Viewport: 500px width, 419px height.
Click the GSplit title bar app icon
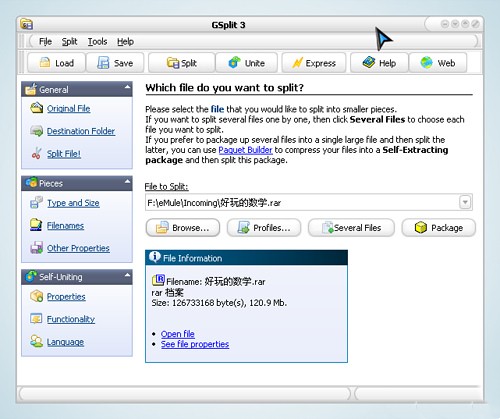[x=26, y=24]
